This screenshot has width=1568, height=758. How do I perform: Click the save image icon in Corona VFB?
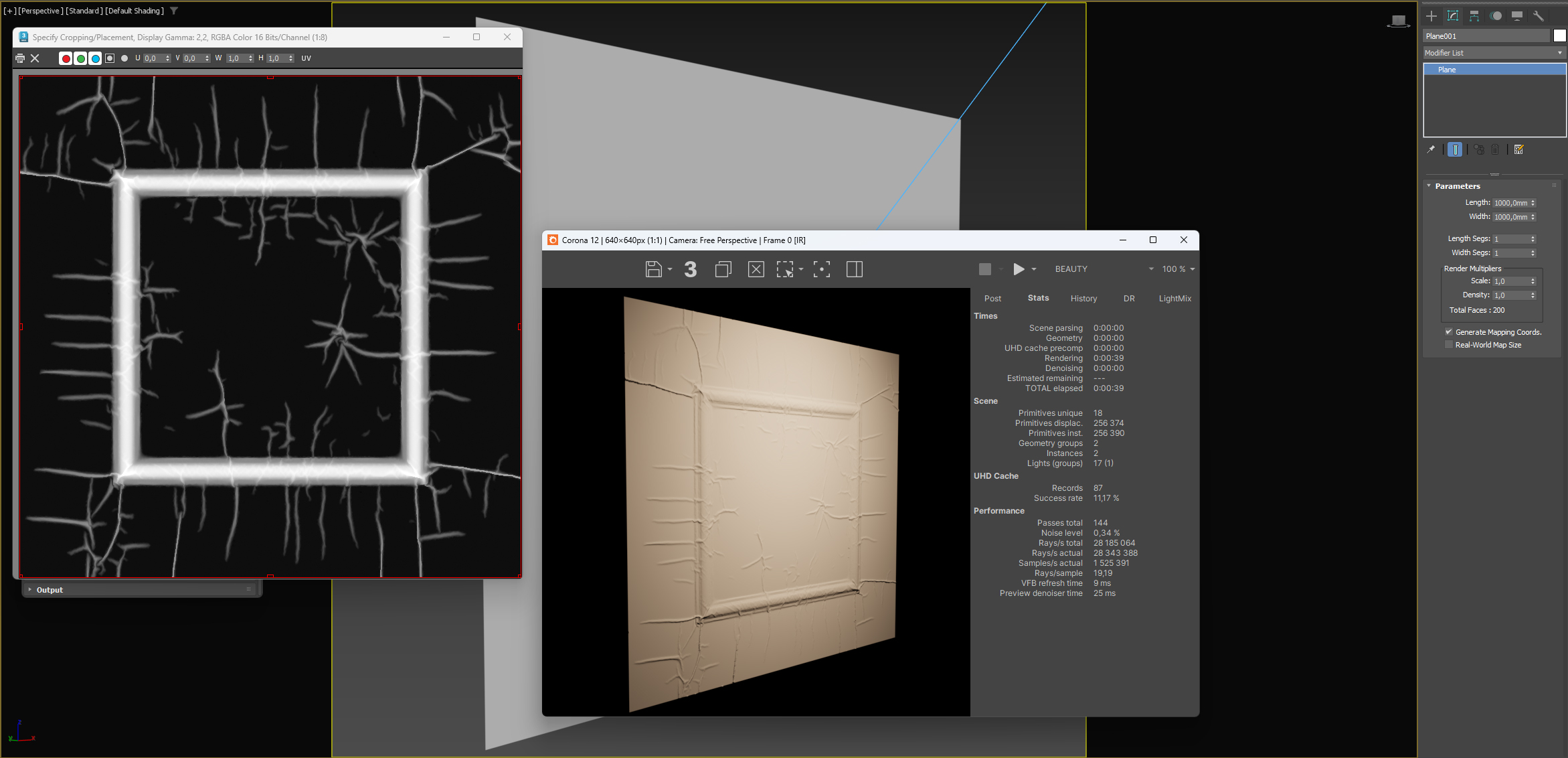pyautogui.click(x=653, y=269)
